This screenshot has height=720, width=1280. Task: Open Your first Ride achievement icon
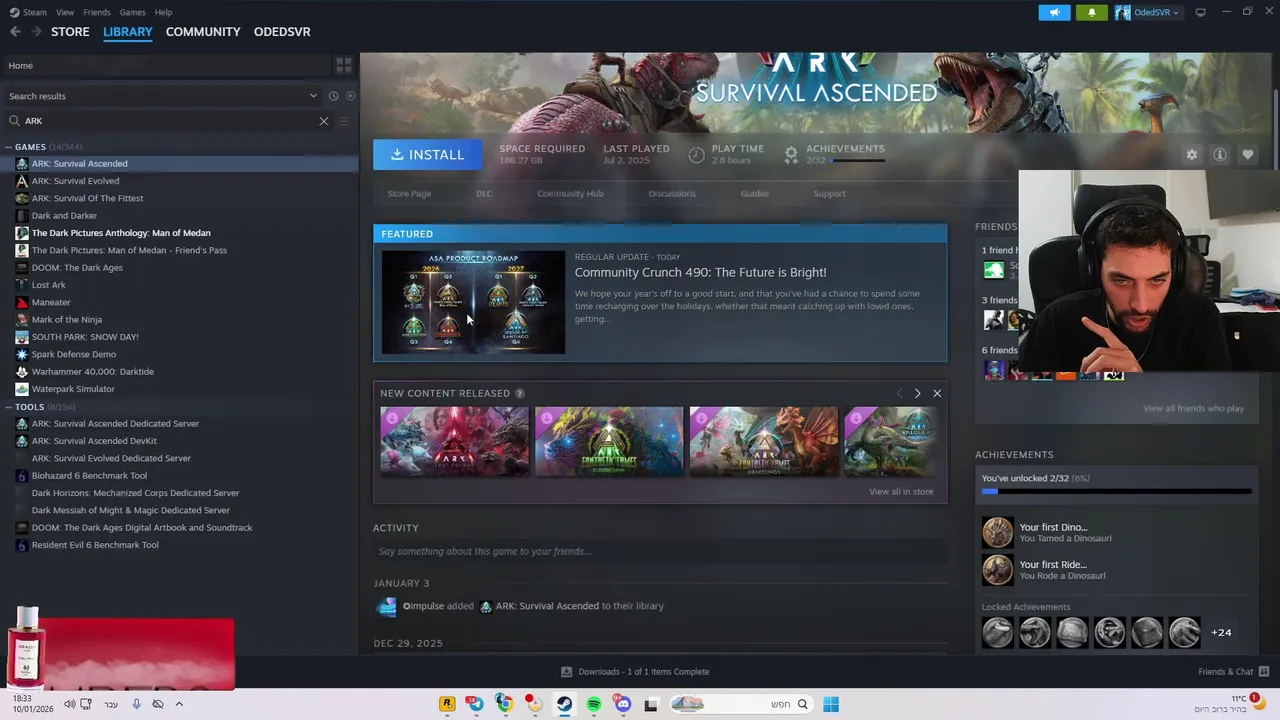(x=997, y=570)
